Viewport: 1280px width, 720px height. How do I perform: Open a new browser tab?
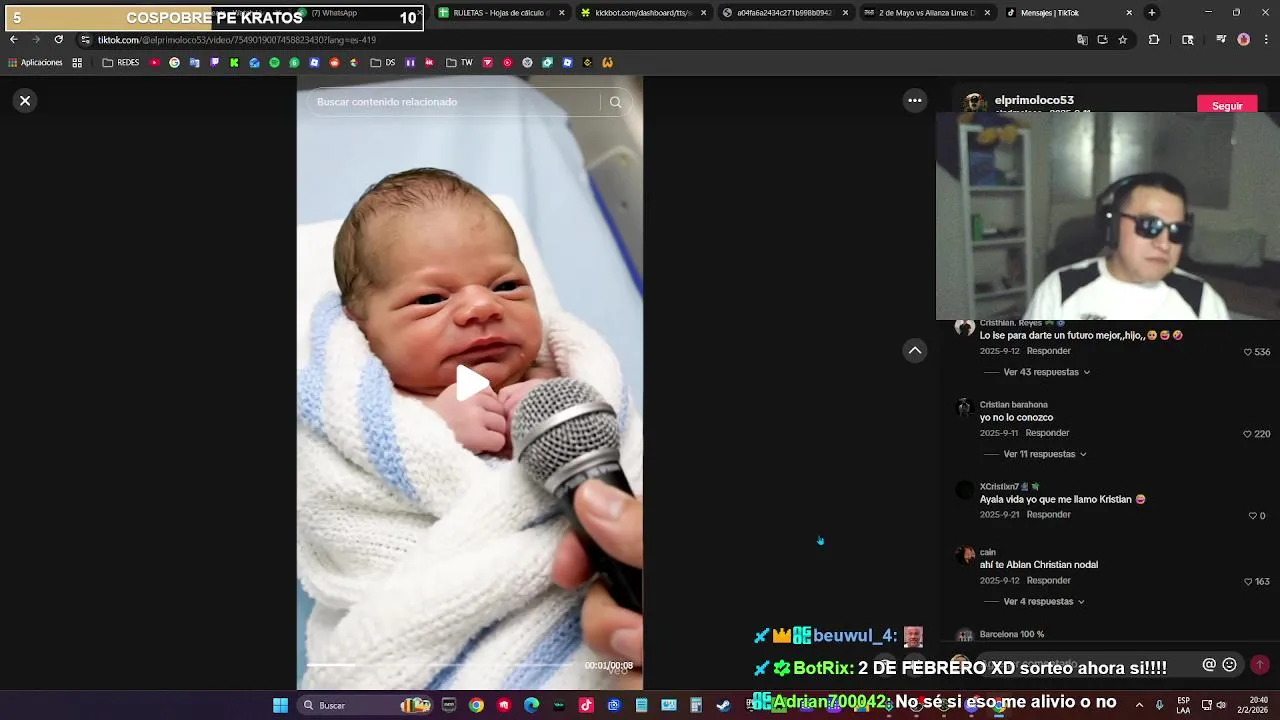pyautogui.click(x=1152, y=13)
